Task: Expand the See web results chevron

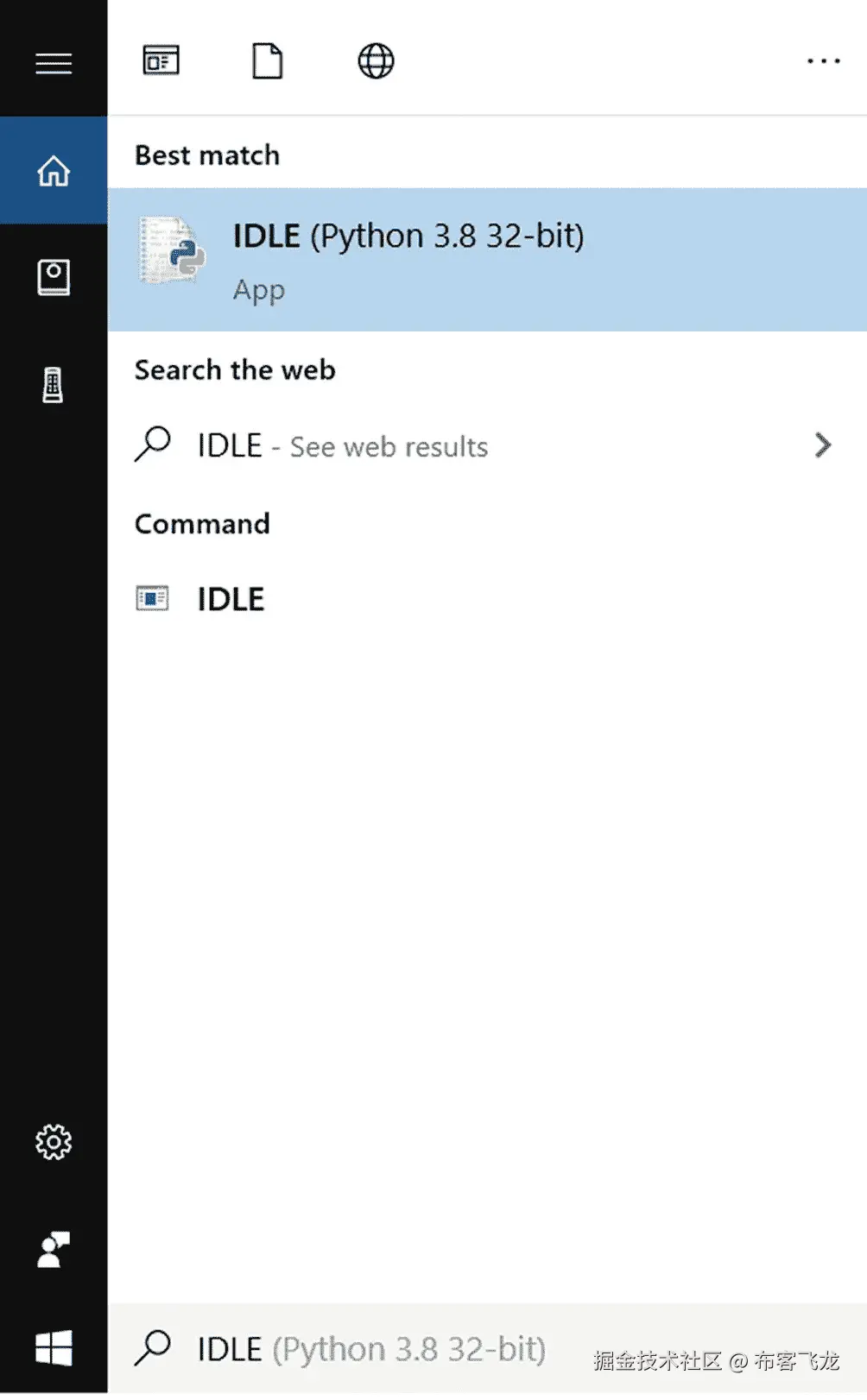Action: click(823, 445)
